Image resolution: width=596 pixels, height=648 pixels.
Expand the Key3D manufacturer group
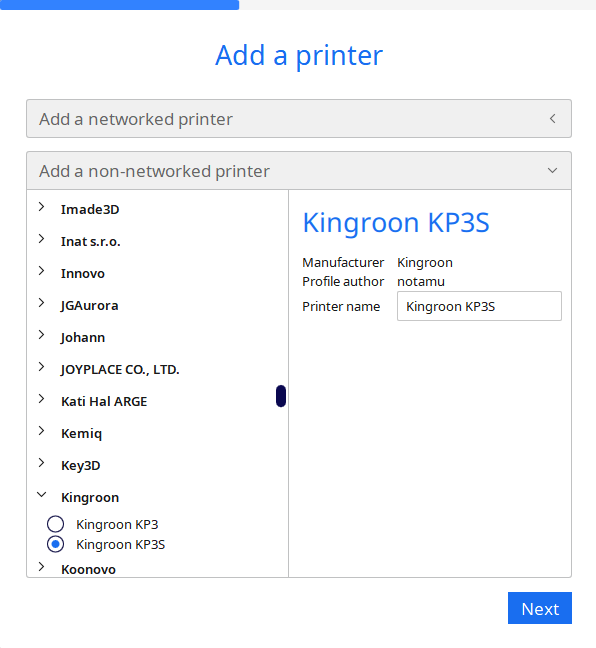click(41, 463)
